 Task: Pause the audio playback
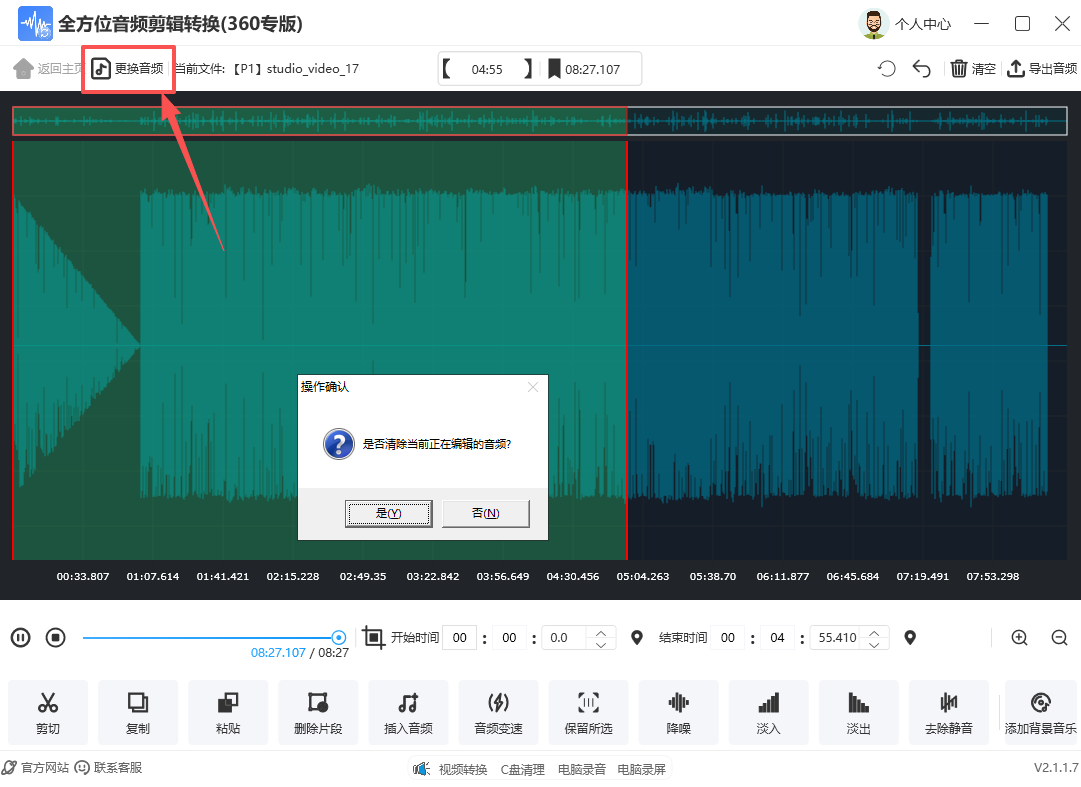[x=21, y=638]
